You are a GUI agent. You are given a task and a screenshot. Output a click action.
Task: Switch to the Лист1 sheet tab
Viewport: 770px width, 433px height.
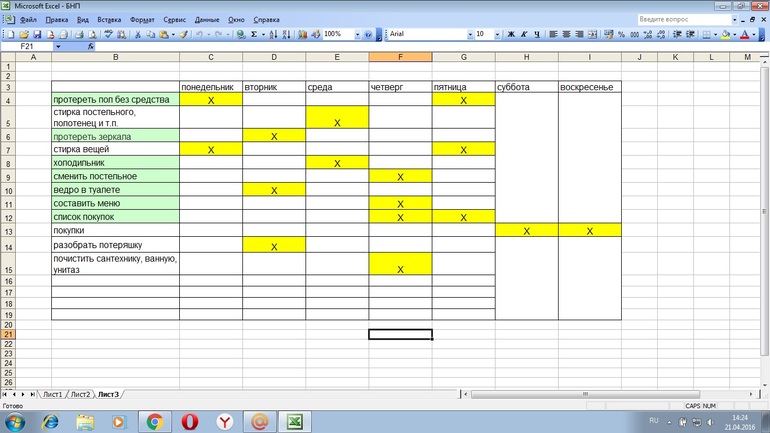coord(52,395)
